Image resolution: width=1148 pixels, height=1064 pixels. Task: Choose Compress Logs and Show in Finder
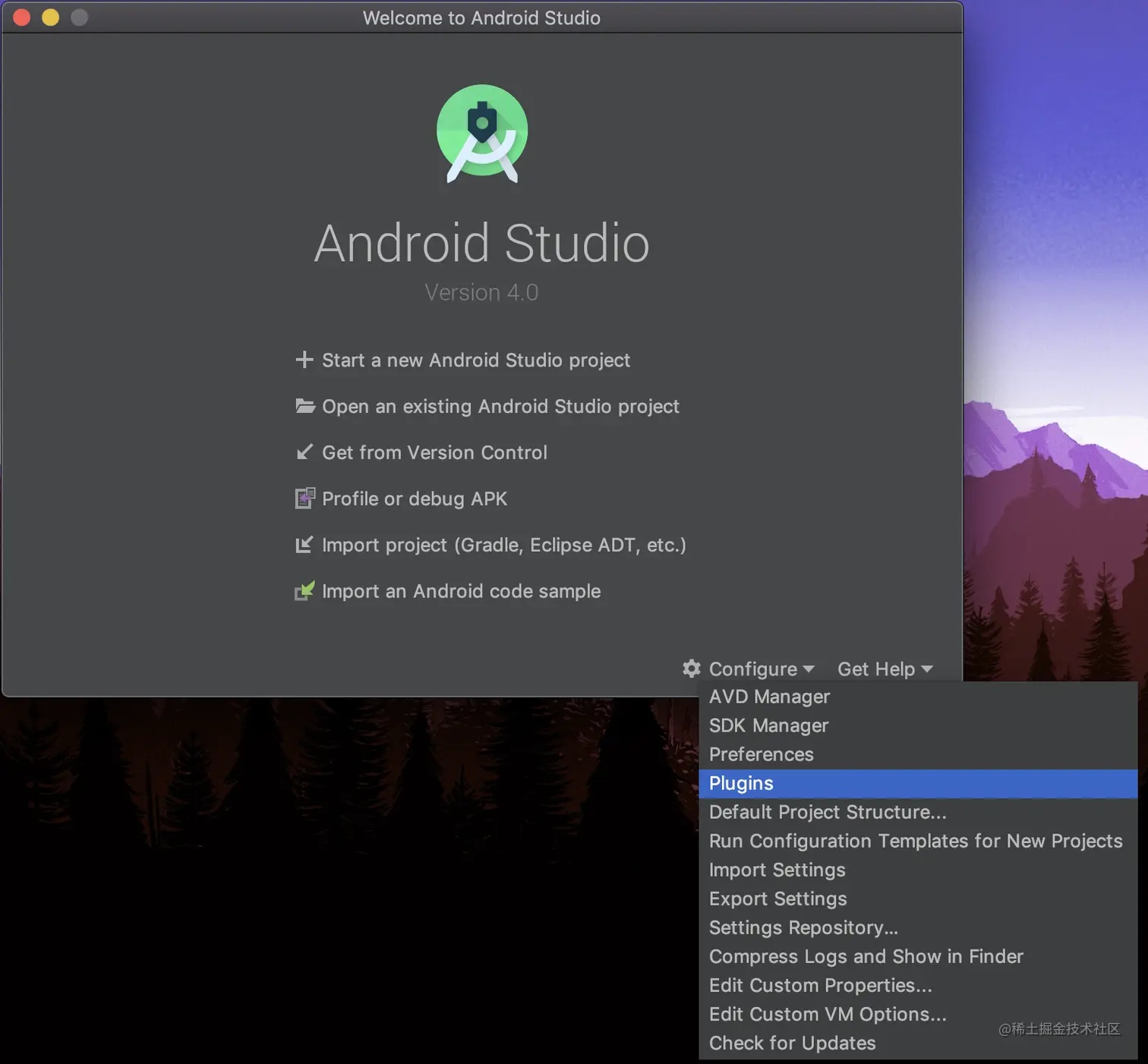(x=918, y=956)
